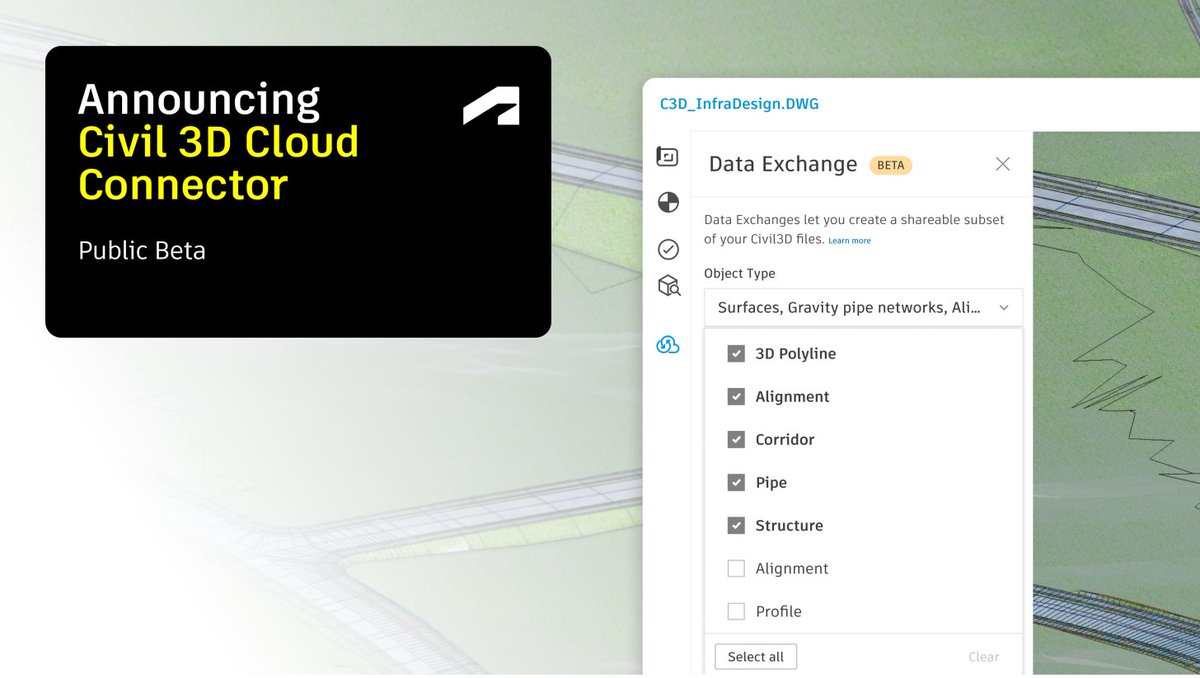Click the Clear button

[x=983, y=657]
